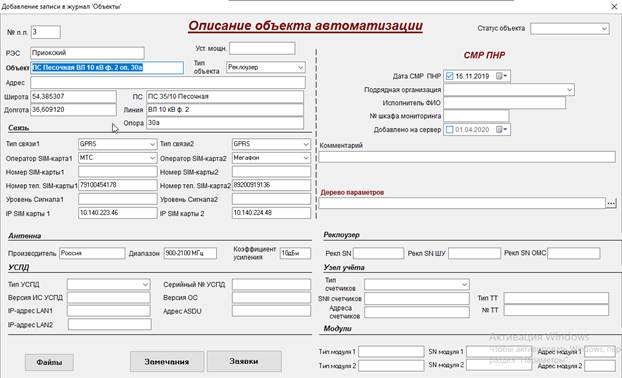Image resolution: width=622 pixels, height=378 pixels.
Task: Click the № ТТ field
Action: (556, 310)
